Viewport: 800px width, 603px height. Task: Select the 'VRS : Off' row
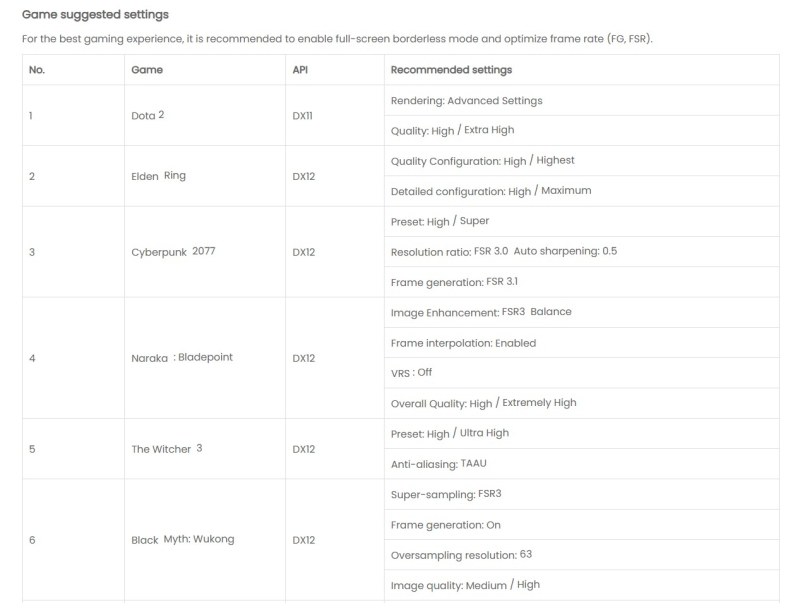(x=582, y=373)
